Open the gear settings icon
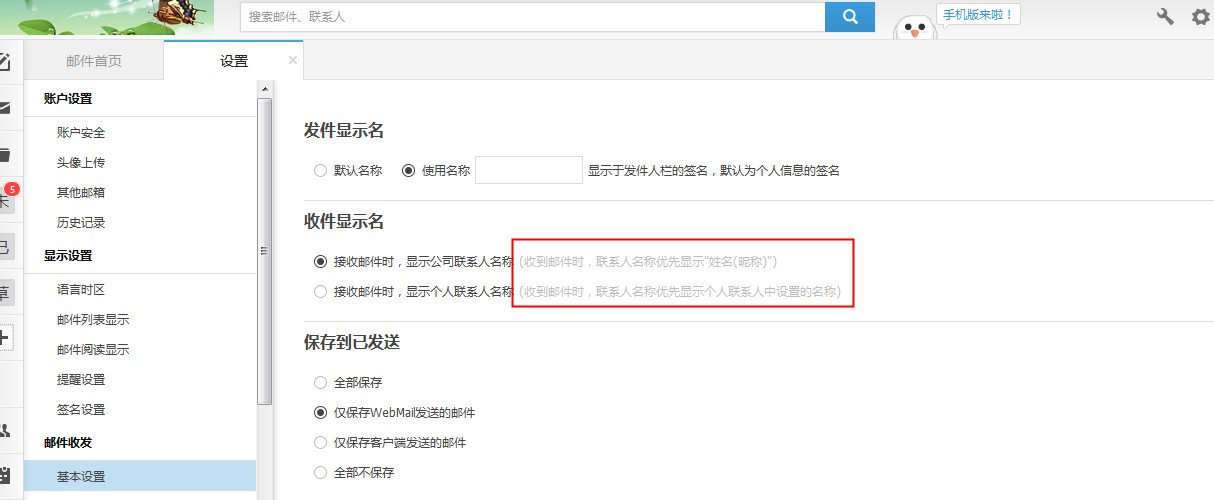 coord(1200,17)
